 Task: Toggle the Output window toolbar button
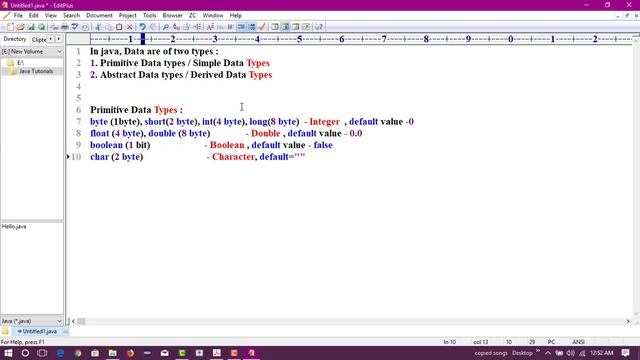click(x=296, y=27)
